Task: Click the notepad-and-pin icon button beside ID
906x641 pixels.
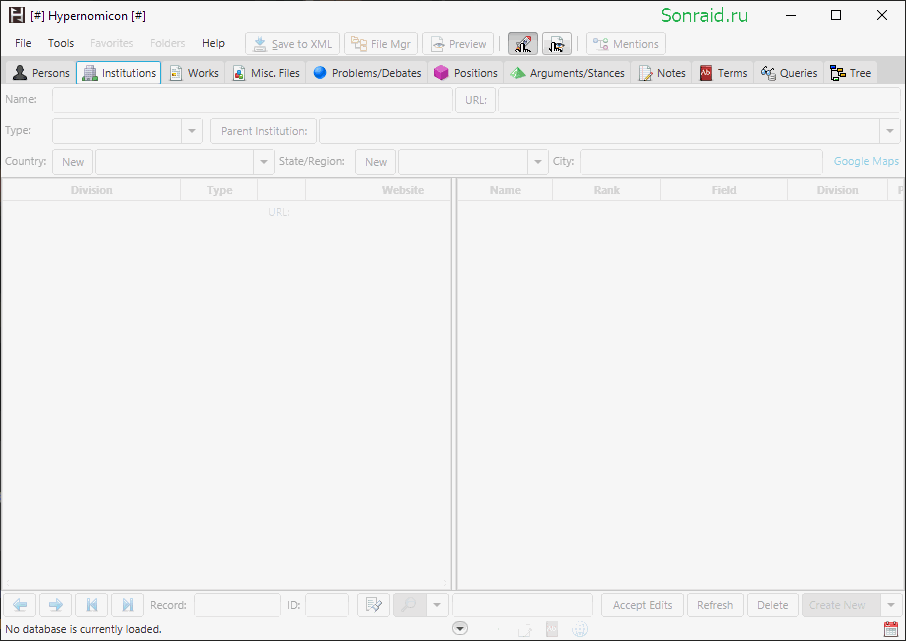Action: click(373, 605)
